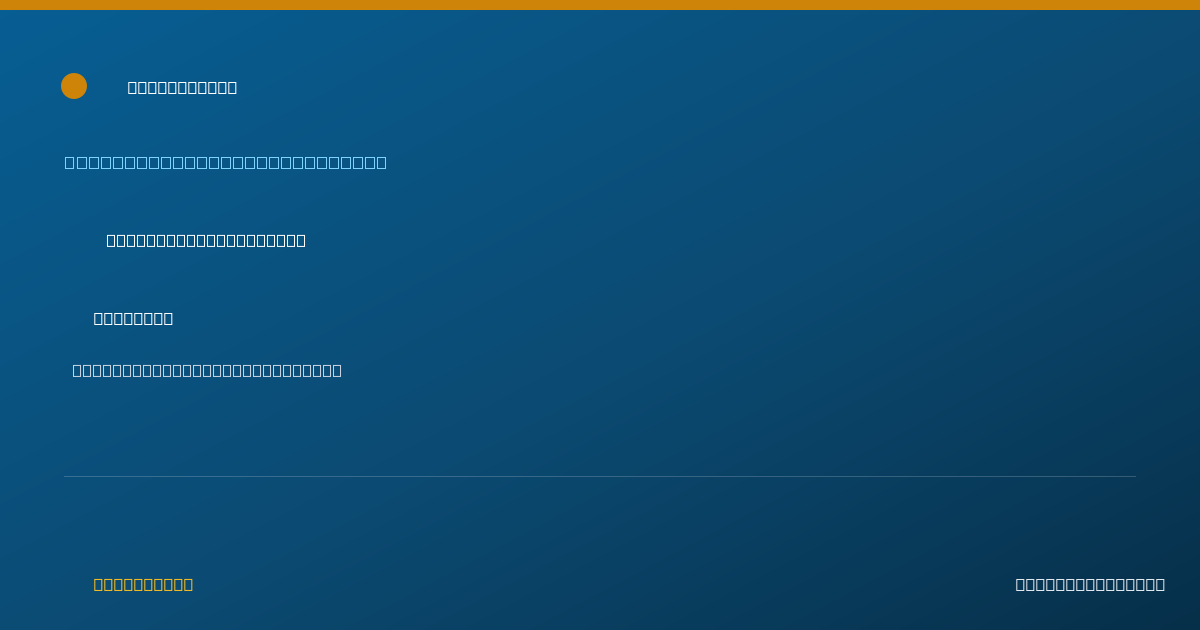
Task: Click the thin horizontal divider line
Action: 600,476
